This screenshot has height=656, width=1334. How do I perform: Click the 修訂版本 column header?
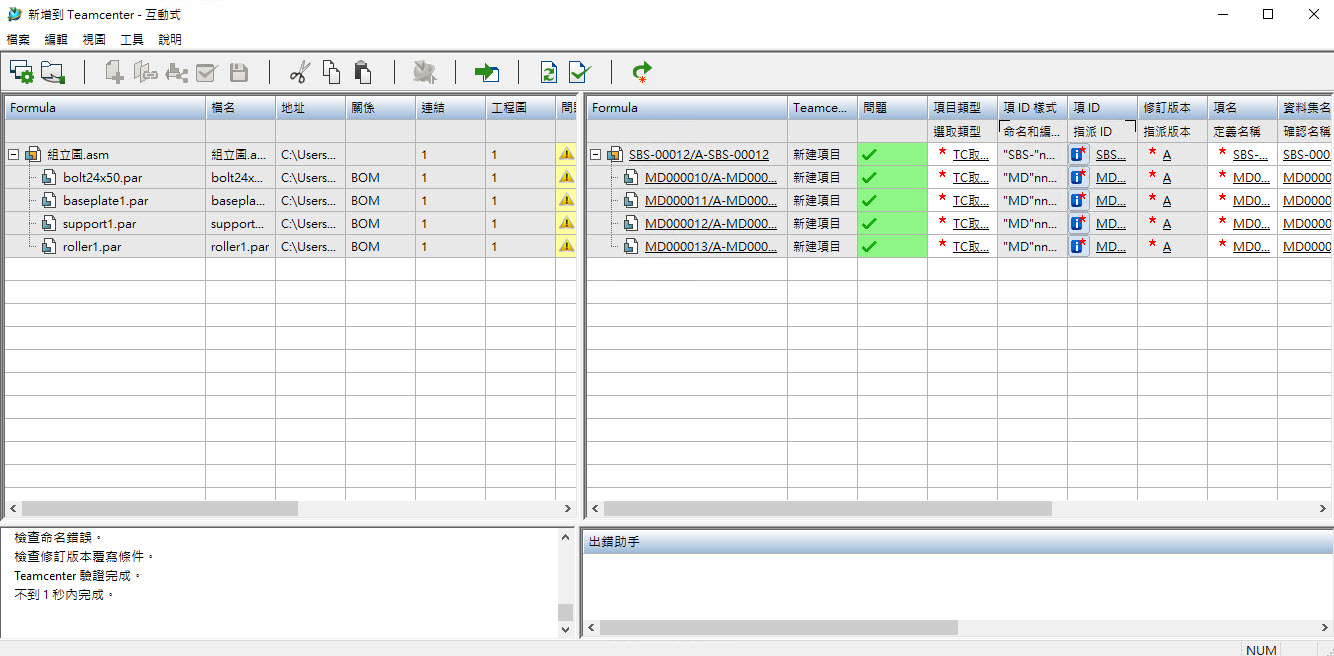[1172, 108]
